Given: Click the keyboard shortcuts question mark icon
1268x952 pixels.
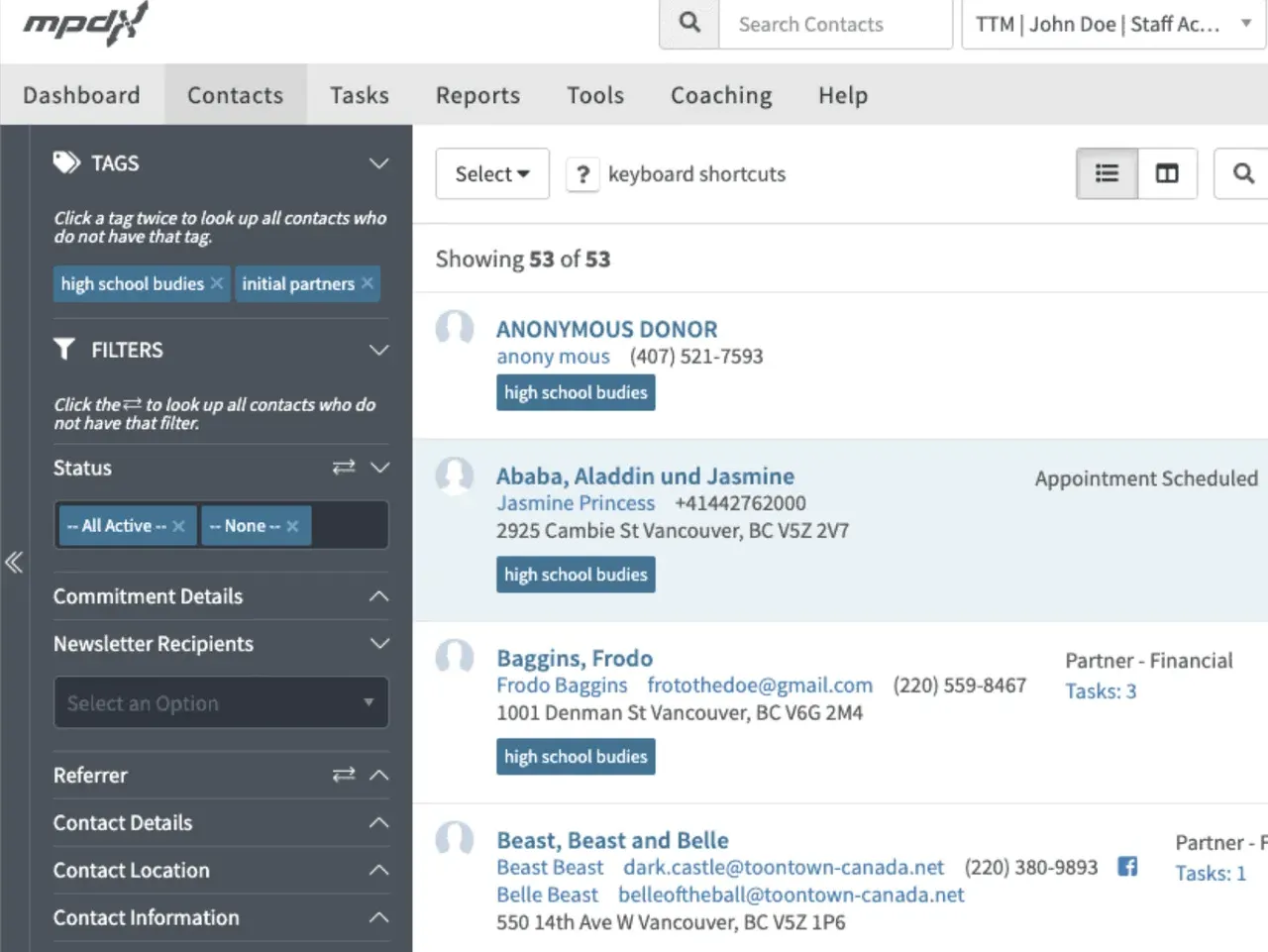Looking at the screenshot, I should (582, 175).
